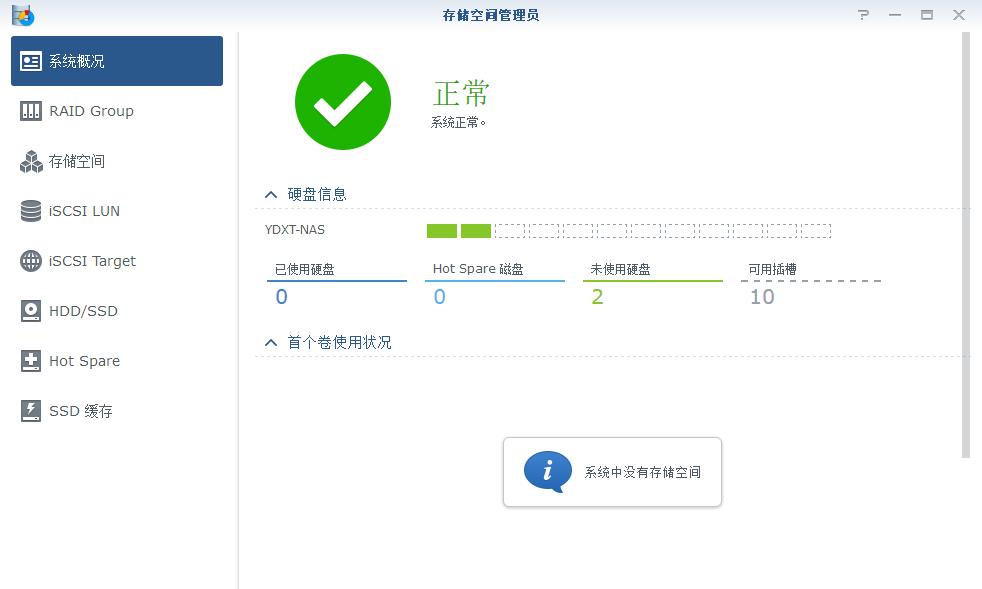
Task: Collapse the 首个卷使用状况 section
Action: (269, 341)
